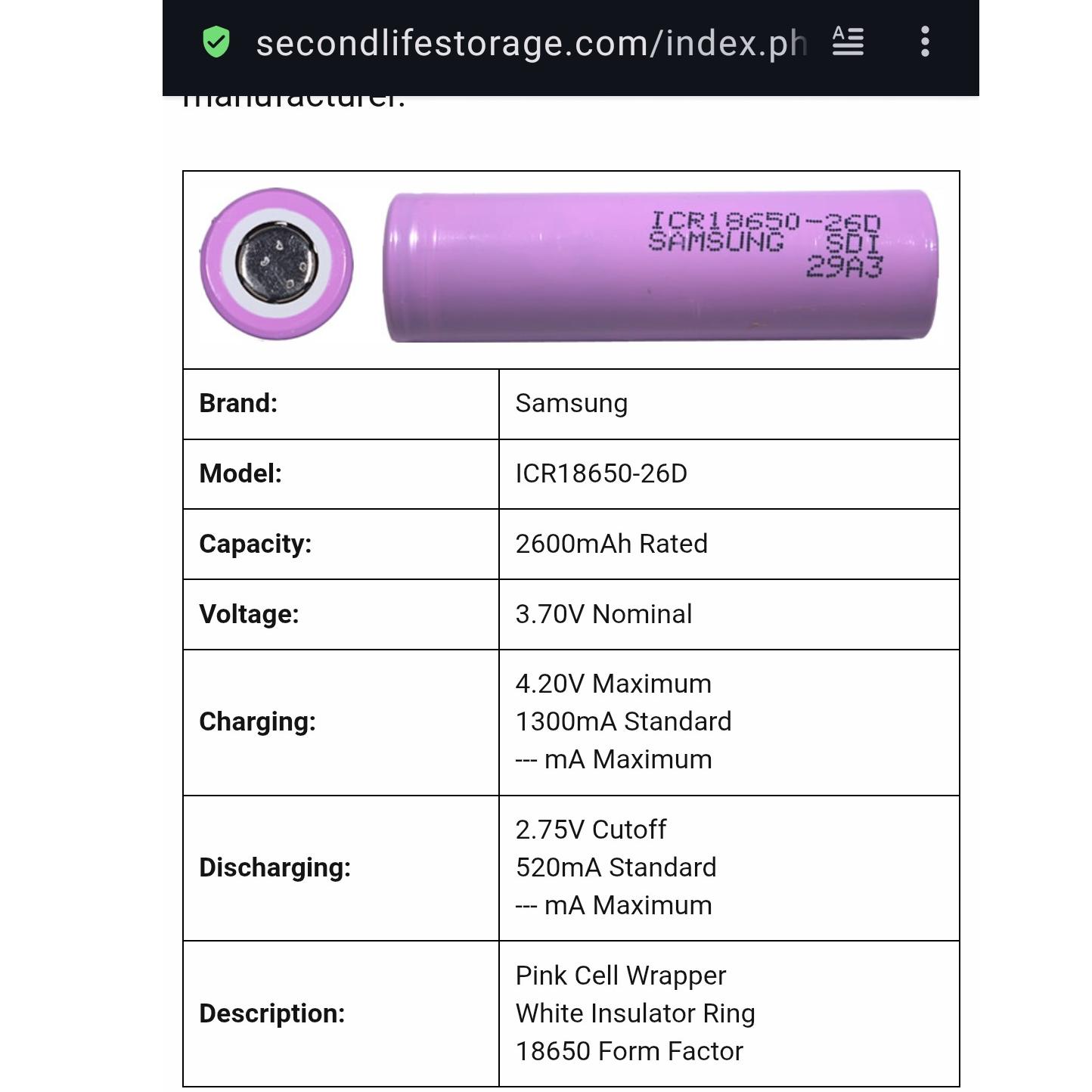This screenshot has height=1092, width=1092.
Task: Click the "Capacity:" row label
Action: point(255,544)
